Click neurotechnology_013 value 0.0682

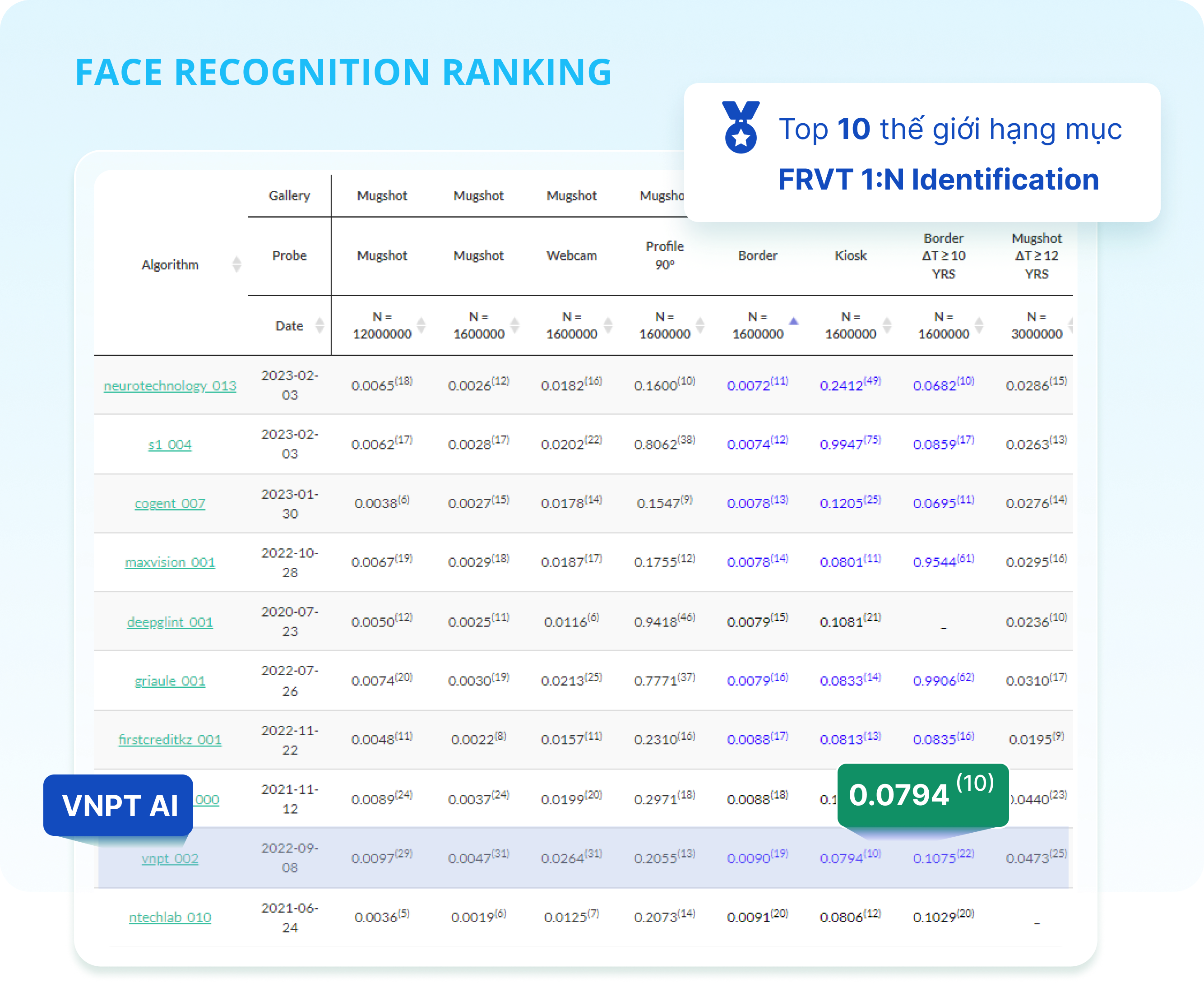click(943, 385)
